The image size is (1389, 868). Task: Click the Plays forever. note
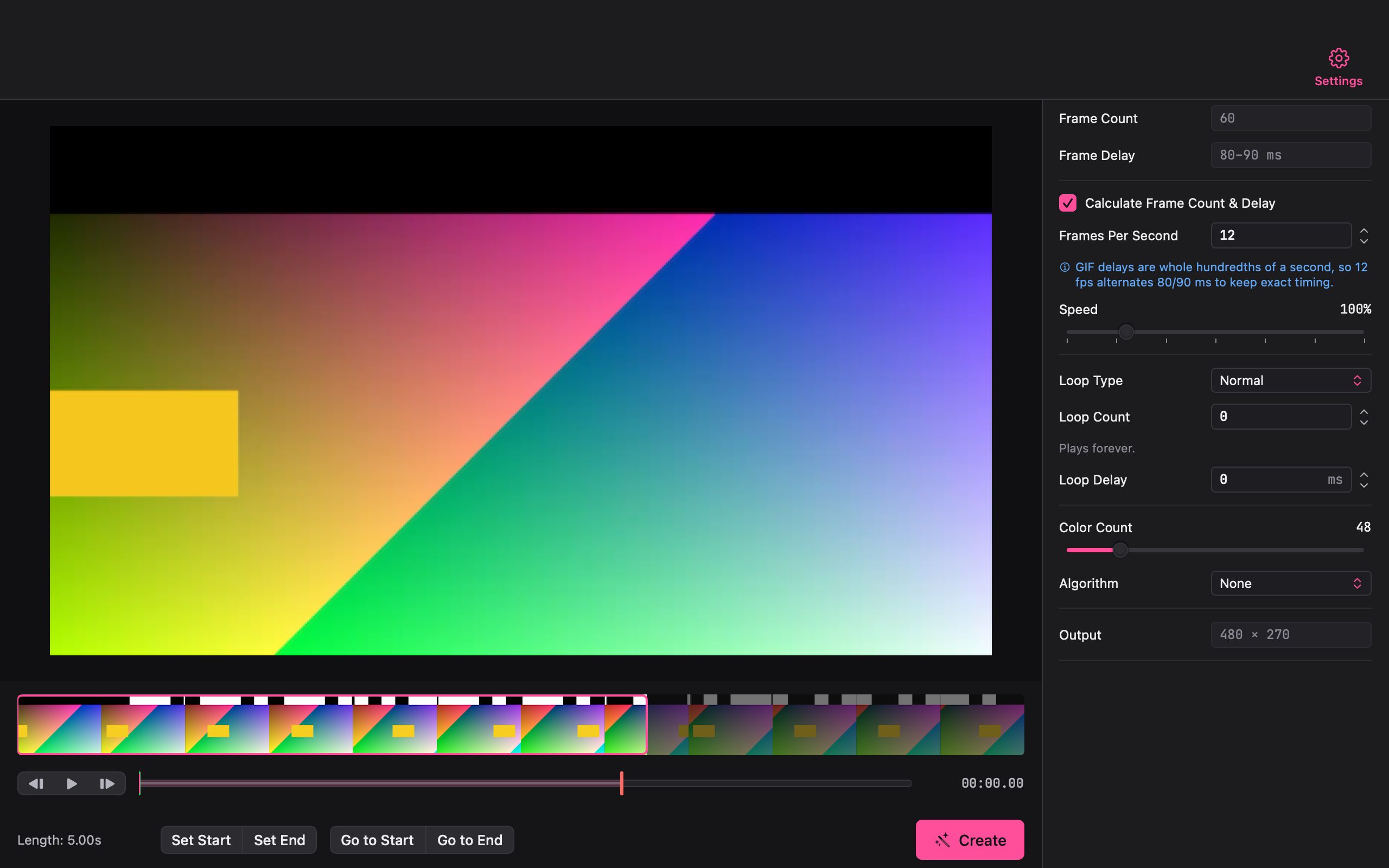point(1097,448)
